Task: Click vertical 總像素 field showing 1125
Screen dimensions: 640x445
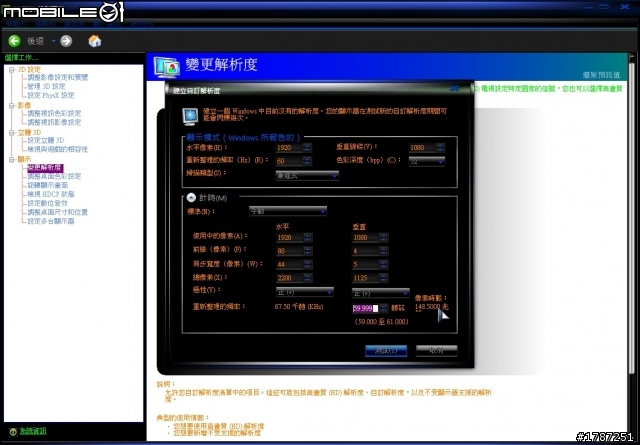Action: (x=365, y=278)
